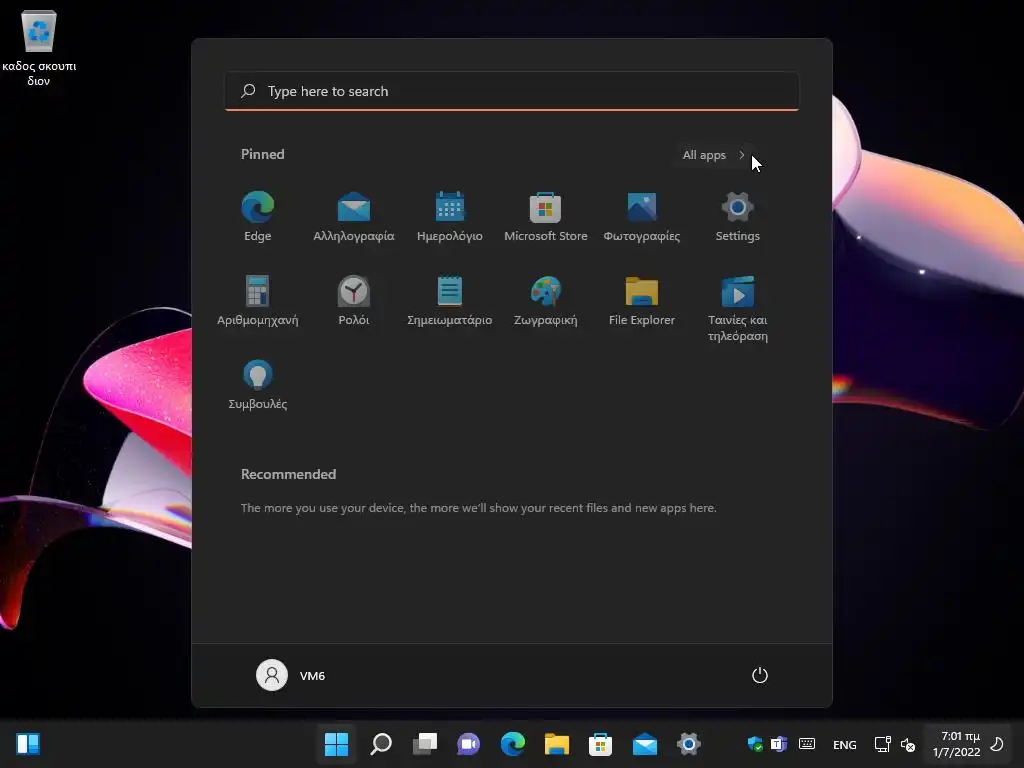Launch Edge from the taskbar
The width and height of the screenshot is (1024, 768).
coord(513,744)
